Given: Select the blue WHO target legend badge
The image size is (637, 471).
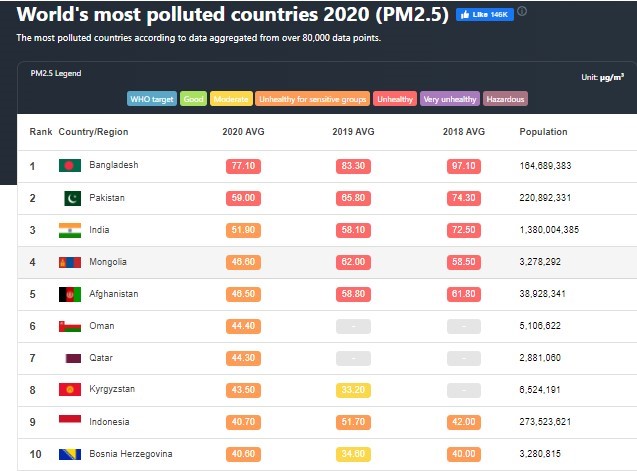Looking at the screenshot, I should [152, 99].
